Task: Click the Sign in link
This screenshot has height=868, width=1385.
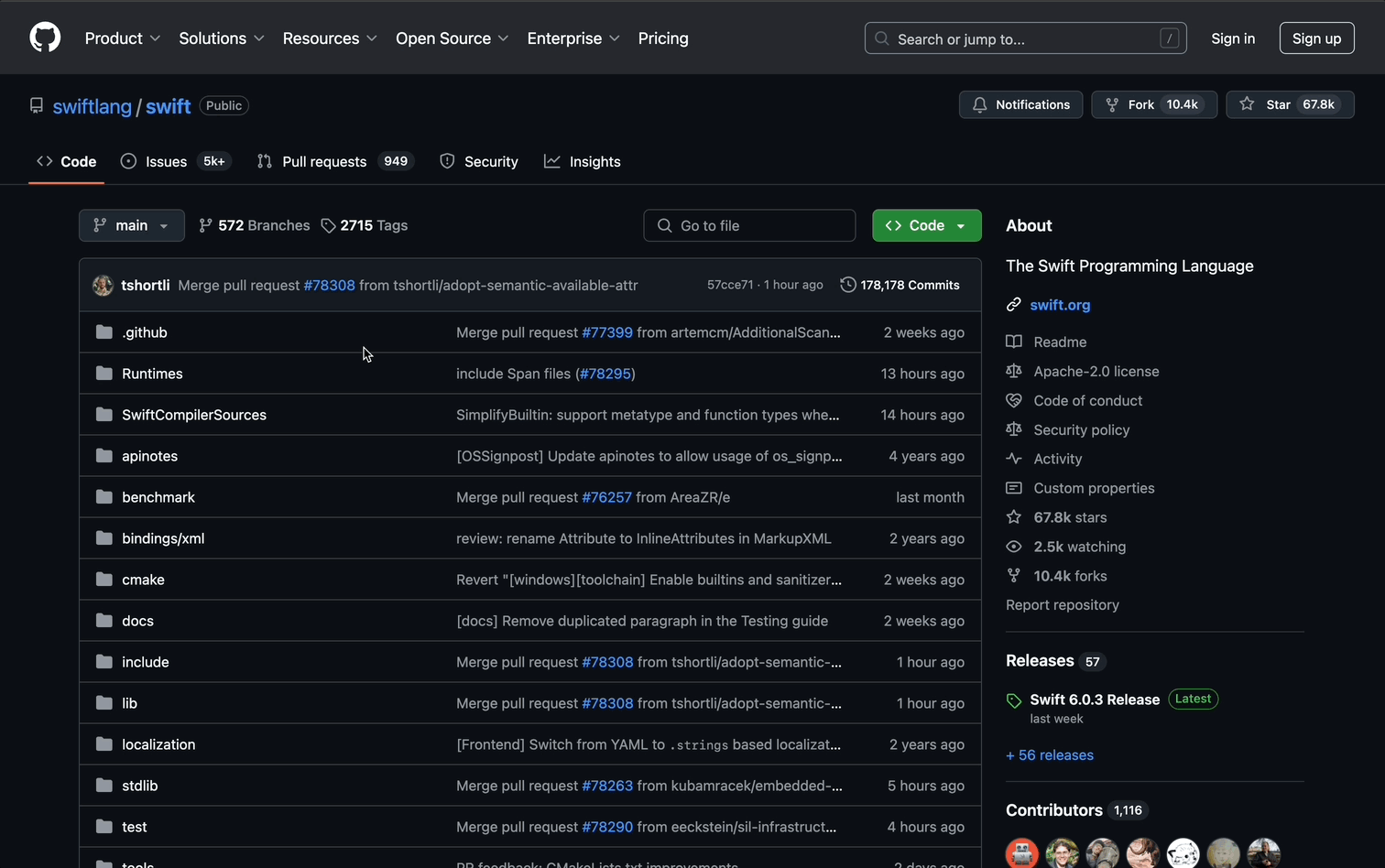Action: [1233, 38]
